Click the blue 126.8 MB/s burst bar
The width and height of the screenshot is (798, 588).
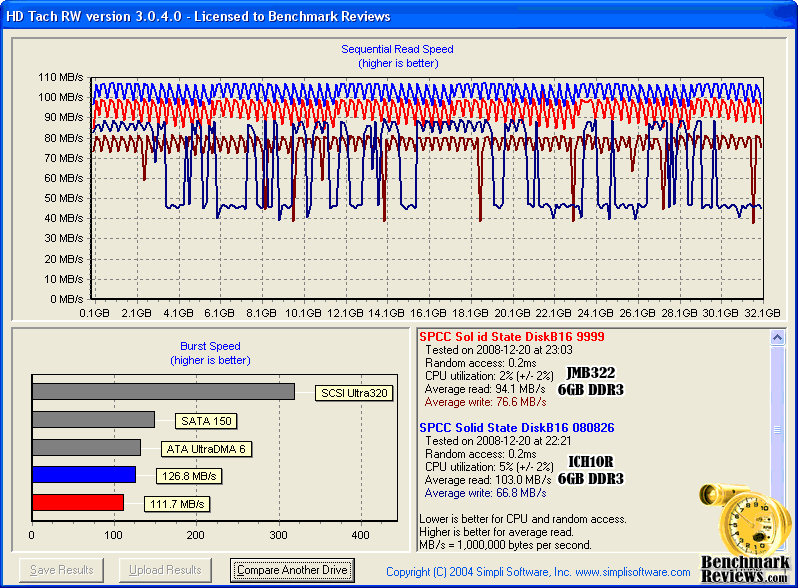pos(84,474)
